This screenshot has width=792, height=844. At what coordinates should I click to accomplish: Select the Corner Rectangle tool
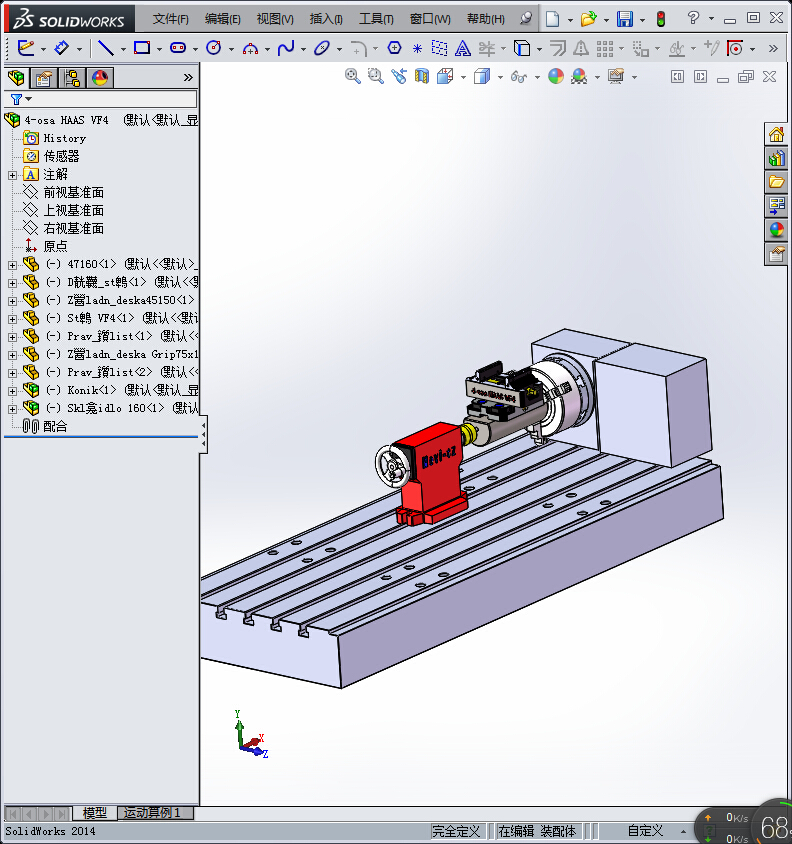pyautogui.click(x=142, y=48)
